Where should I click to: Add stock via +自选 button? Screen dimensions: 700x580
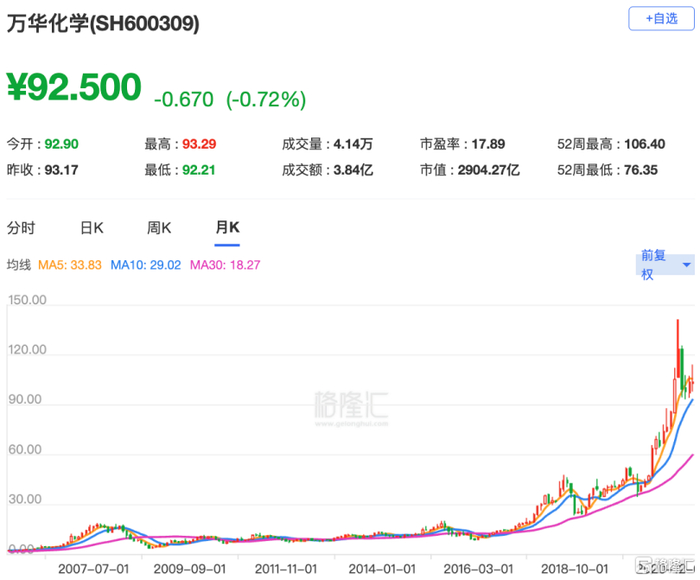[x=661, y=19]
